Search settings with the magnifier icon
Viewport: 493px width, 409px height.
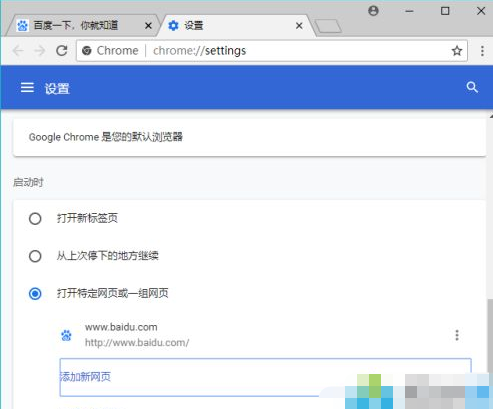(472, 88)
